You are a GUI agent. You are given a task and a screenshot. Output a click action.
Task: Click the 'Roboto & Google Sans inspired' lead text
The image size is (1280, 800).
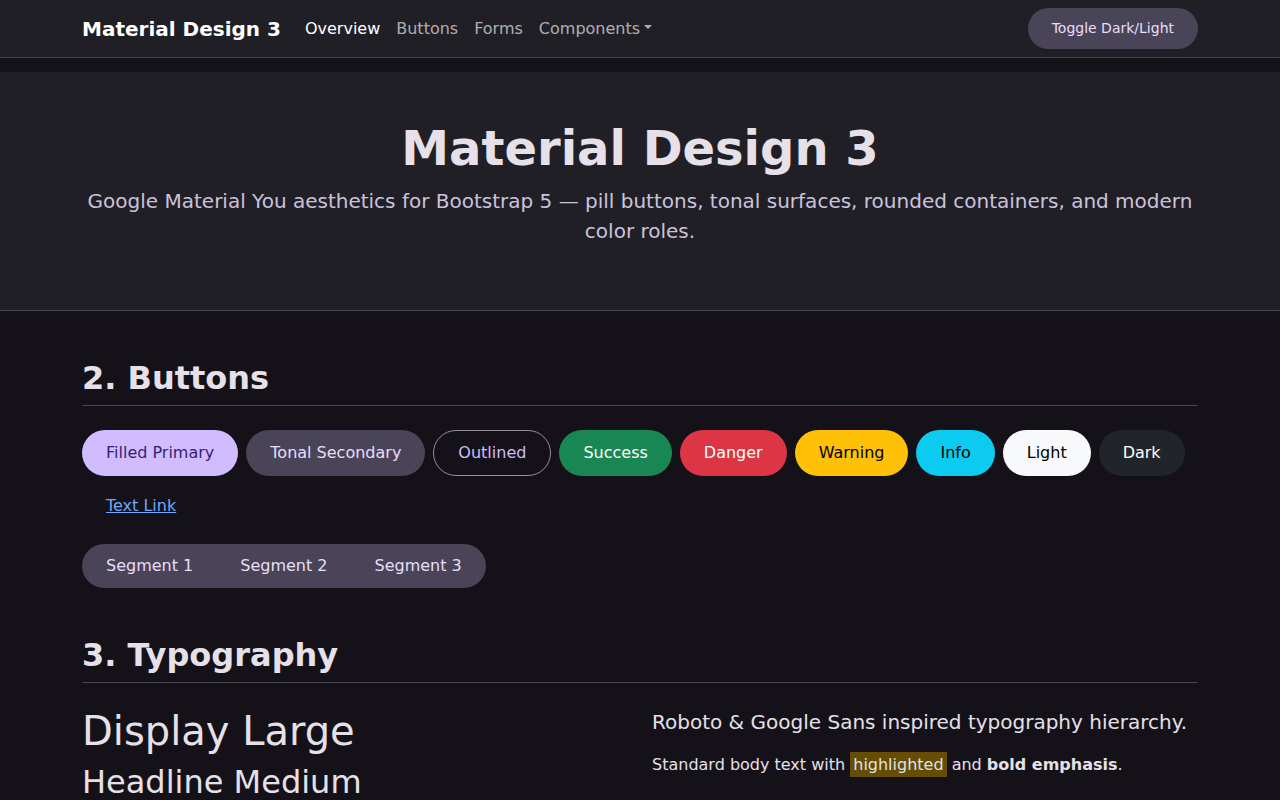(x=919, y=722)
